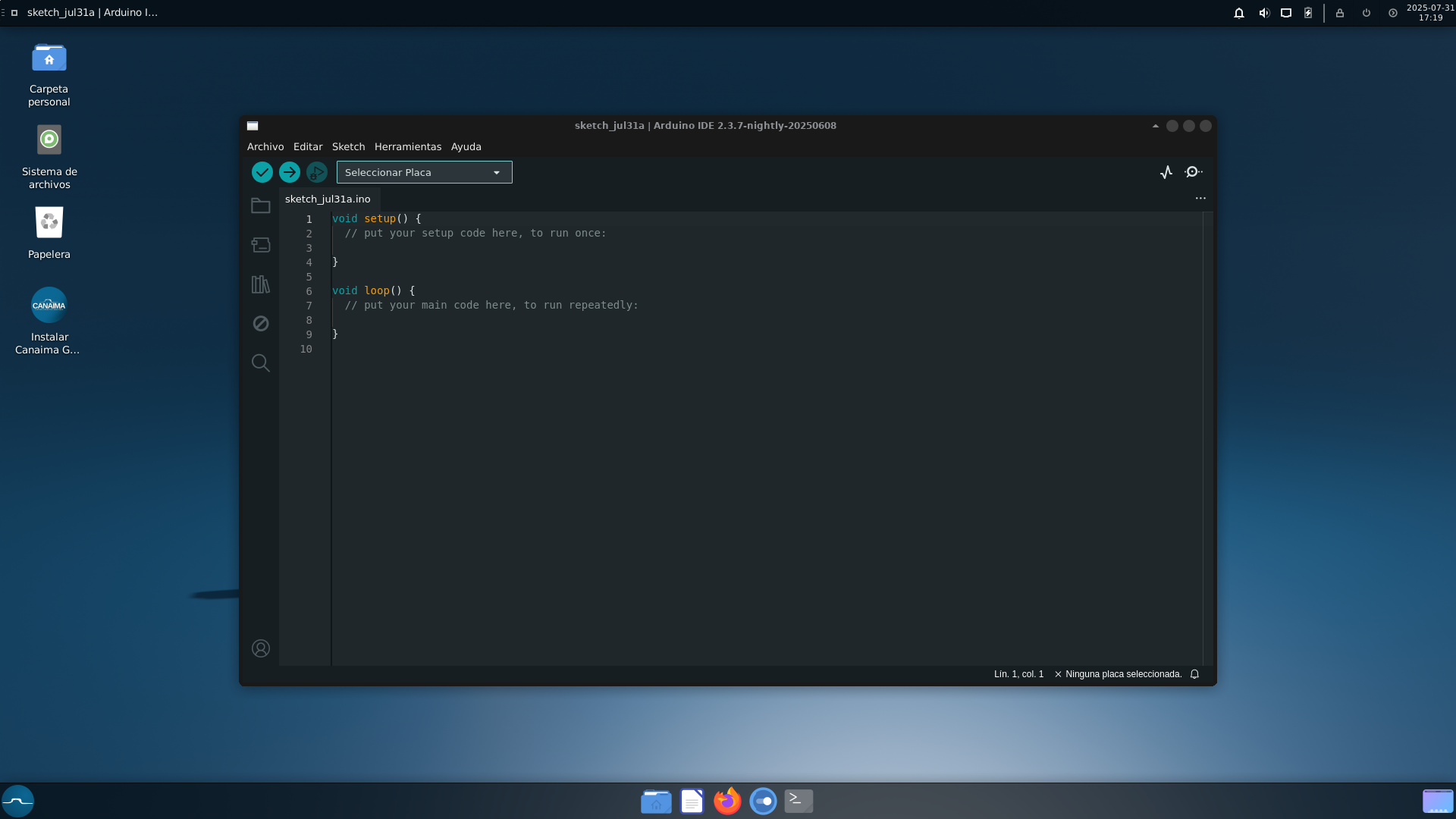Open the Editar menu

pos(308,147)
